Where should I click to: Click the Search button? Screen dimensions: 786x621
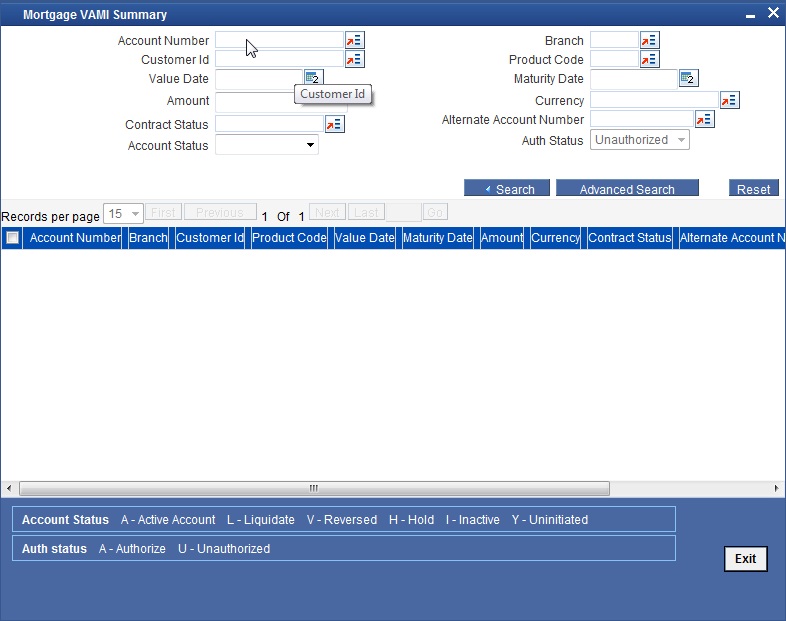[x=507, y=188]
